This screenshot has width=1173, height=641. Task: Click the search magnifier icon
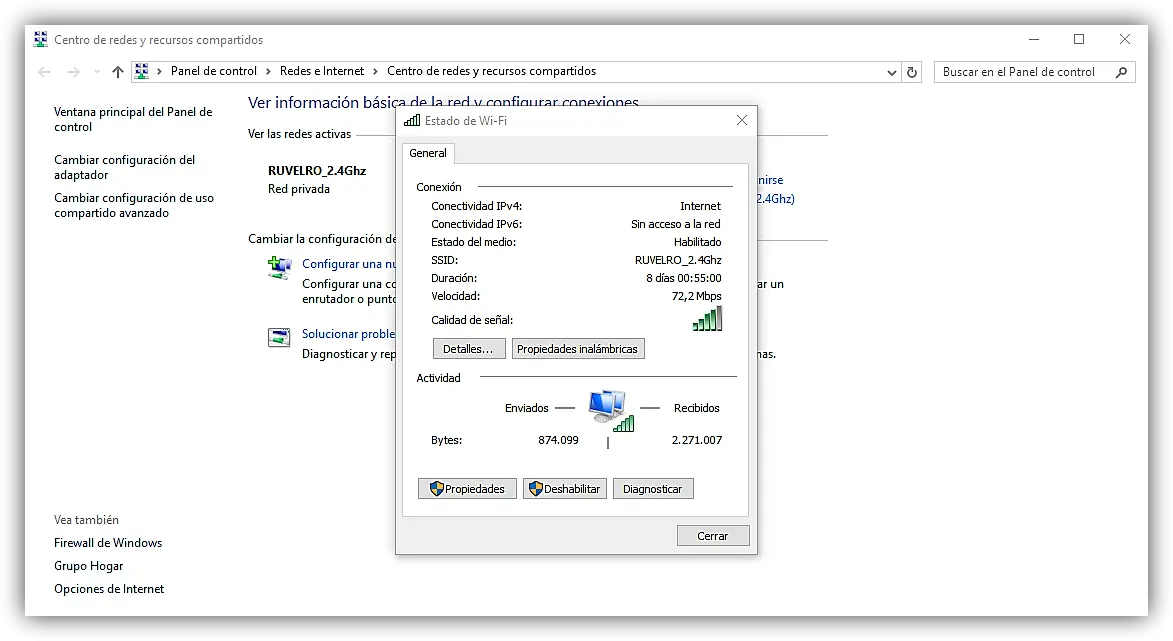point(1121,72)
